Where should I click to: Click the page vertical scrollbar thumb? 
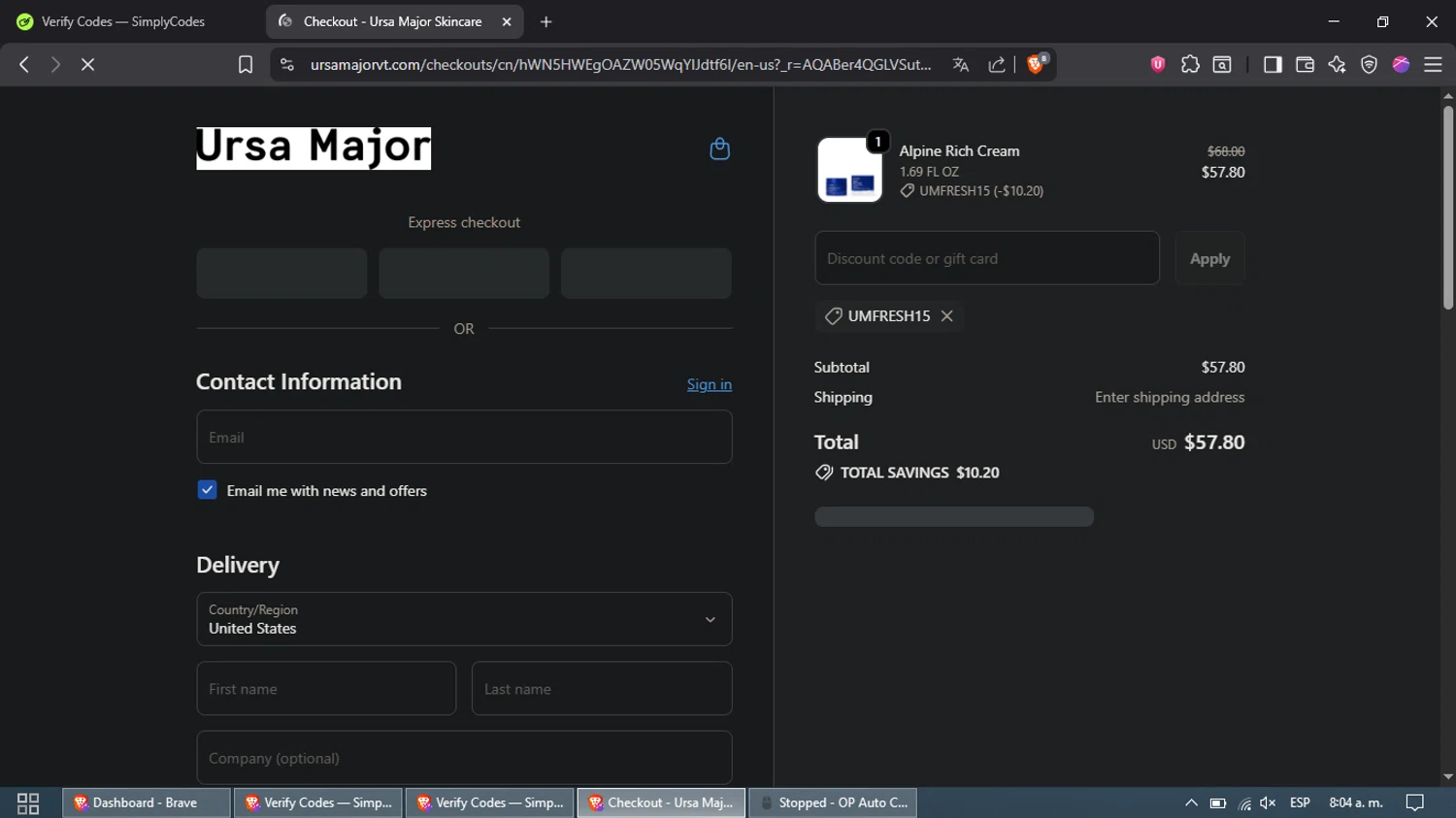pyautogui.click(x=1448, y=208)
